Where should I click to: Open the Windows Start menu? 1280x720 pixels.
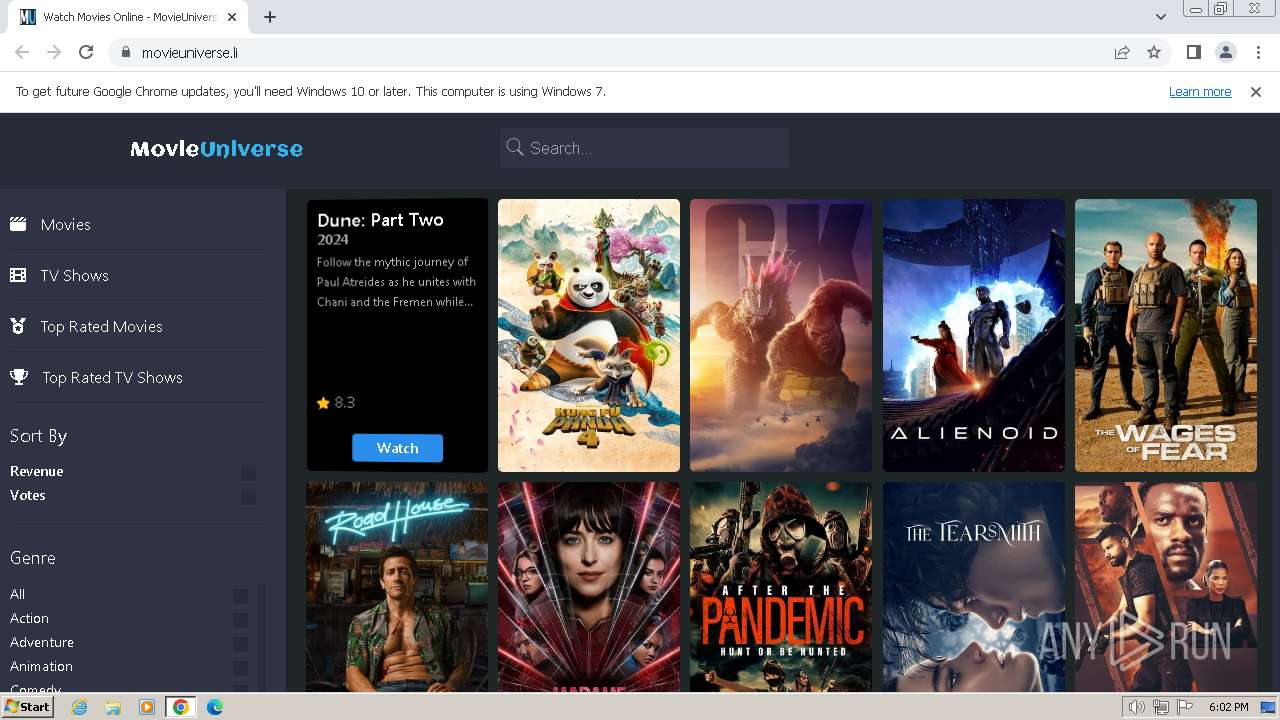click(28, 707)
